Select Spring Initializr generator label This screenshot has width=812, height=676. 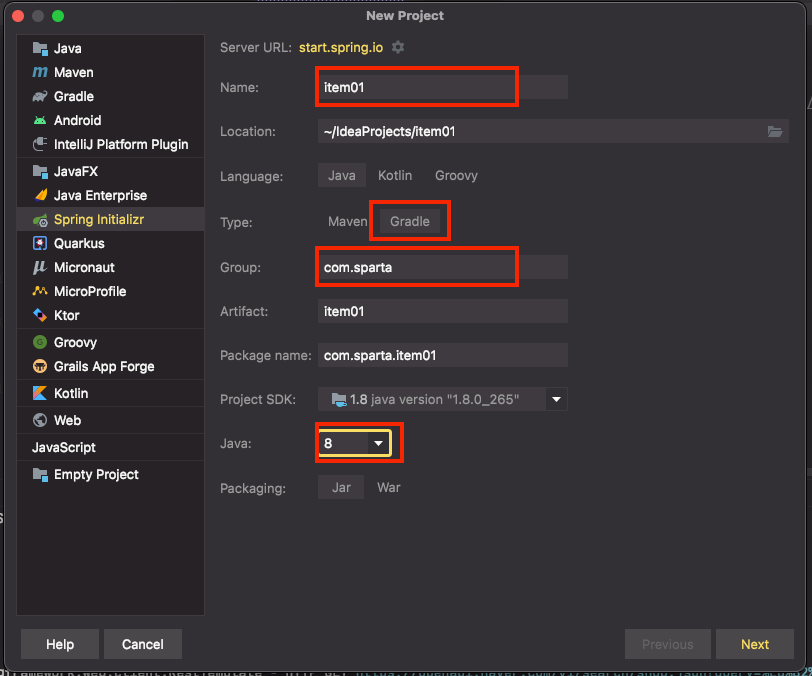99,220
